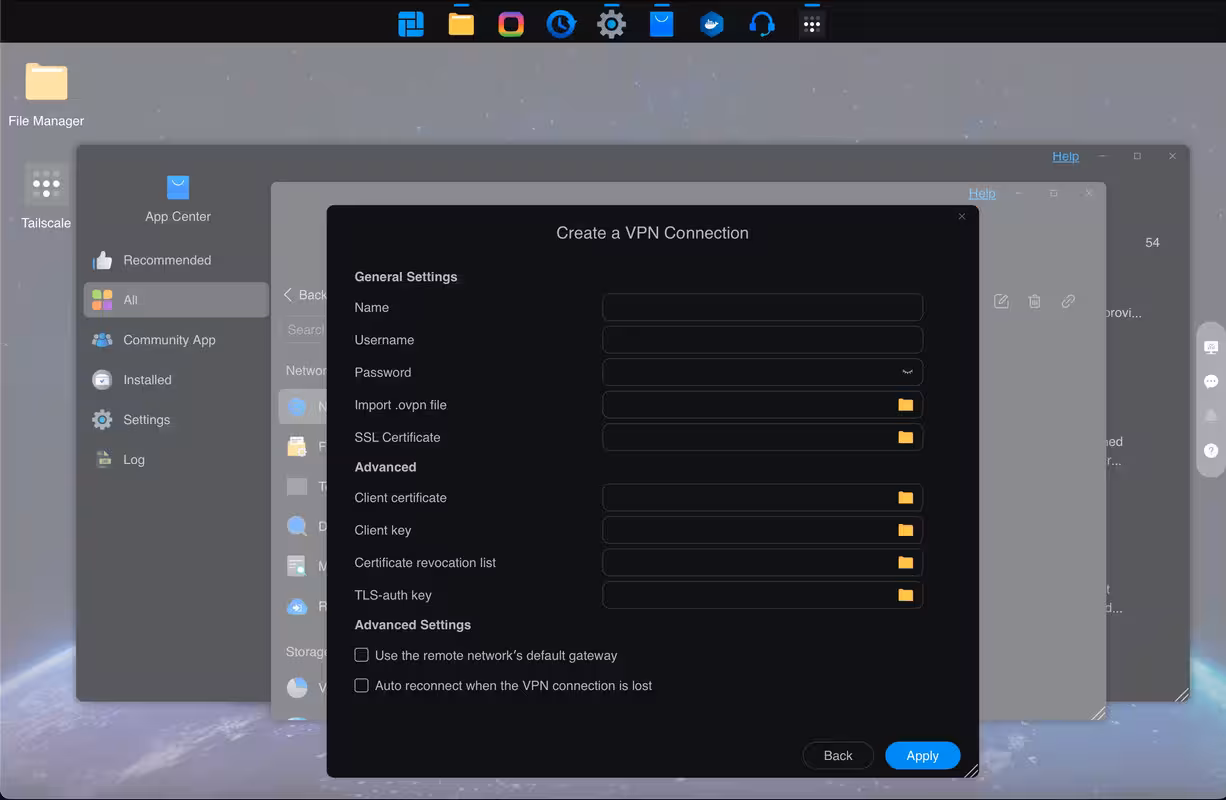Click the edit pencil icon behind dialog

[1001, 301]
